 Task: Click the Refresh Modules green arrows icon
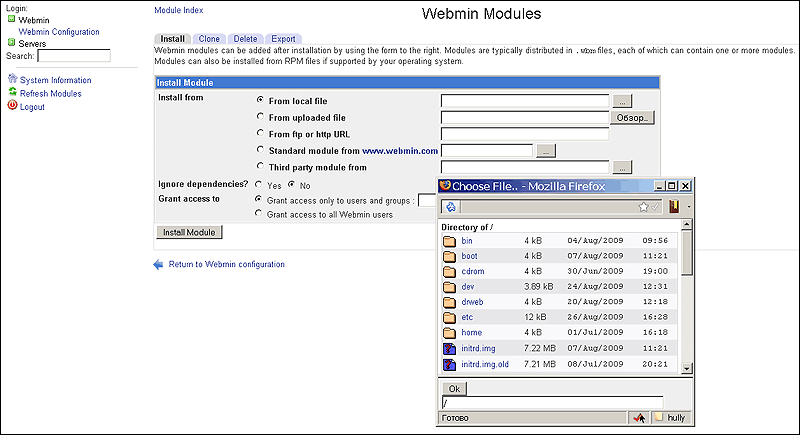tap(12, 92)
